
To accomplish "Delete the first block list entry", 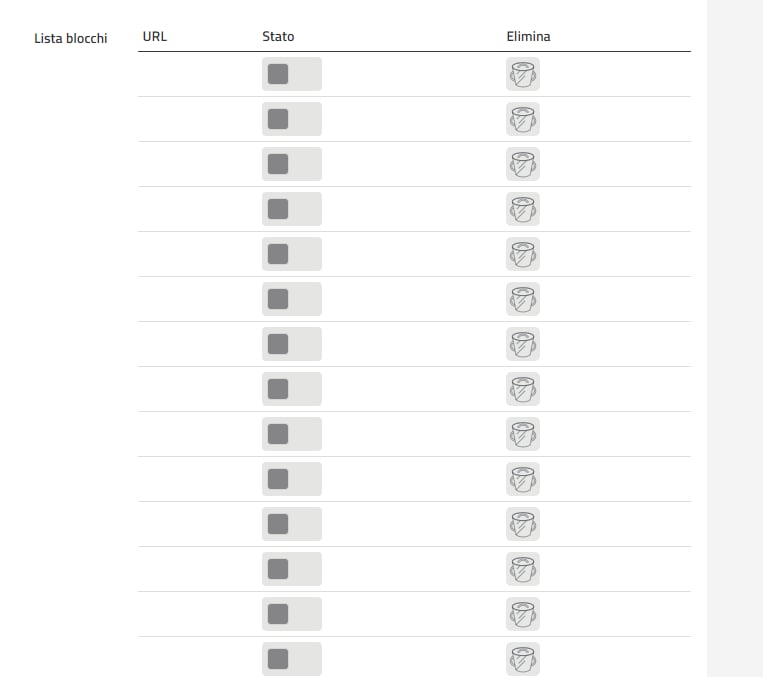I will coord(523,74).
